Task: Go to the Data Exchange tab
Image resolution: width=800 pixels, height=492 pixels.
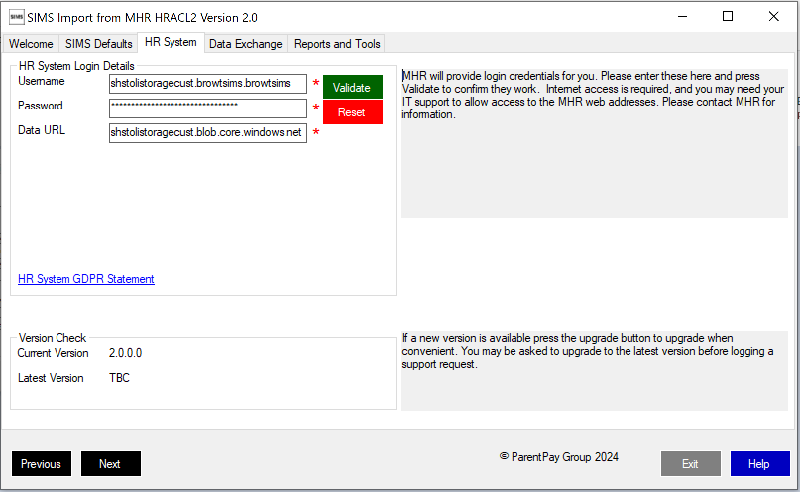Action: point(245,44)
